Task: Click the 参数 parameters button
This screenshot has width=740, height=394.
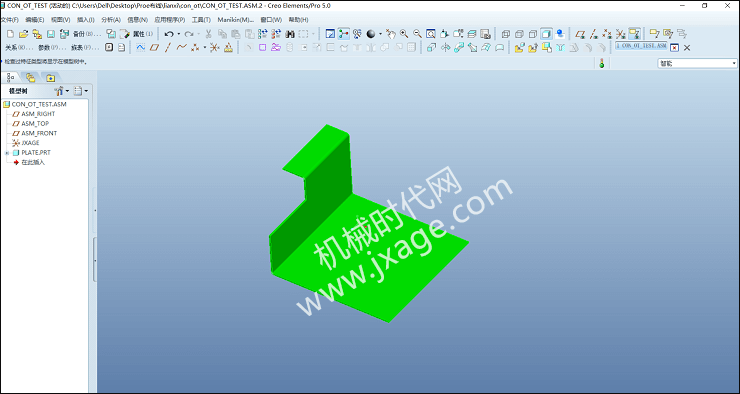Action: [x=49, y=48]
